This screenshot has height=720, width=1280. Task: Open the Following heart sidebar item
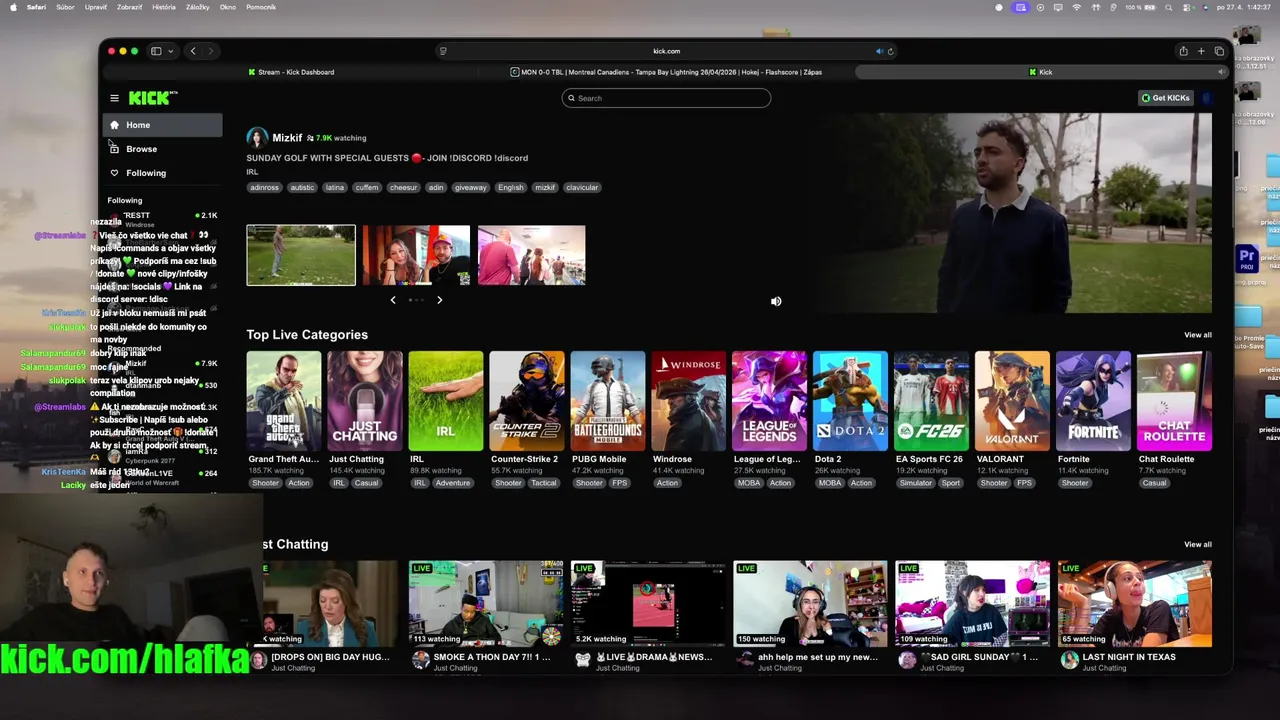point(162,173)
